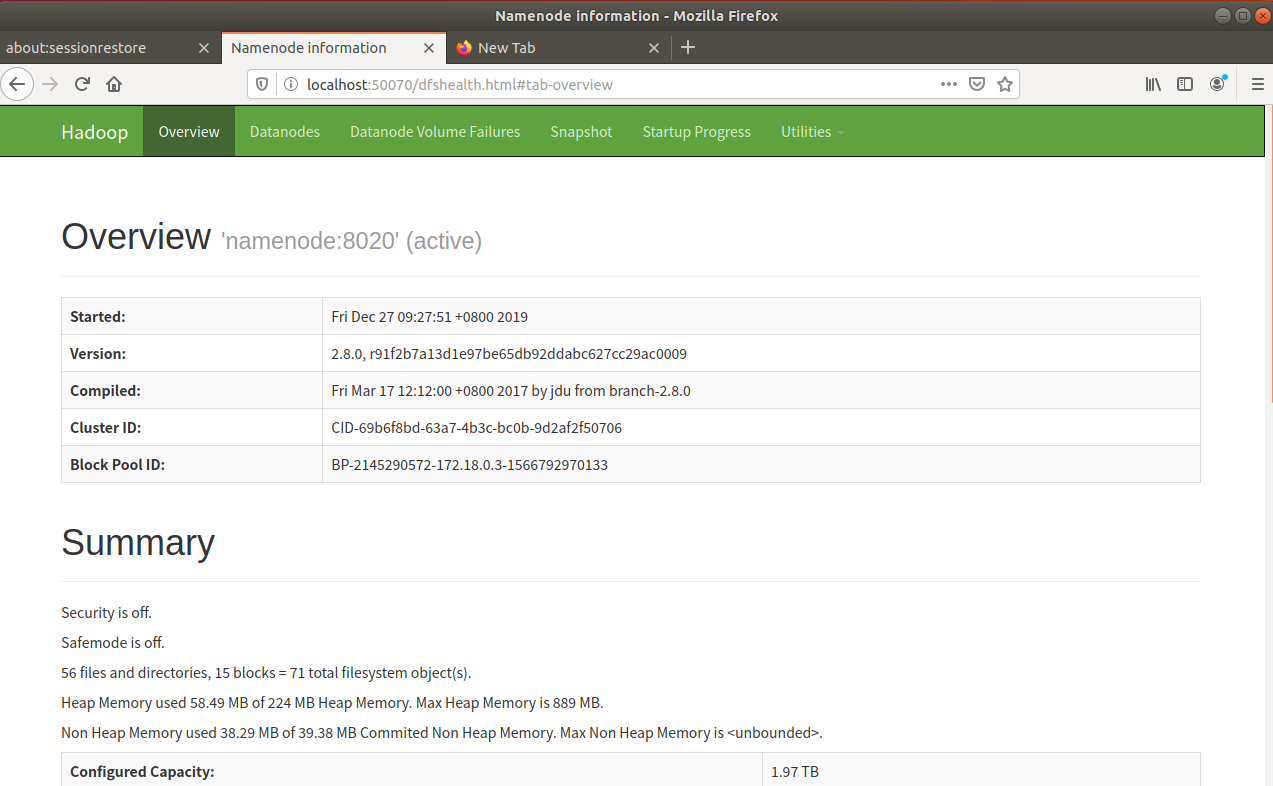1273x786 pixels.
Task: Show site information icon in address bar
Action: point(291,84)
